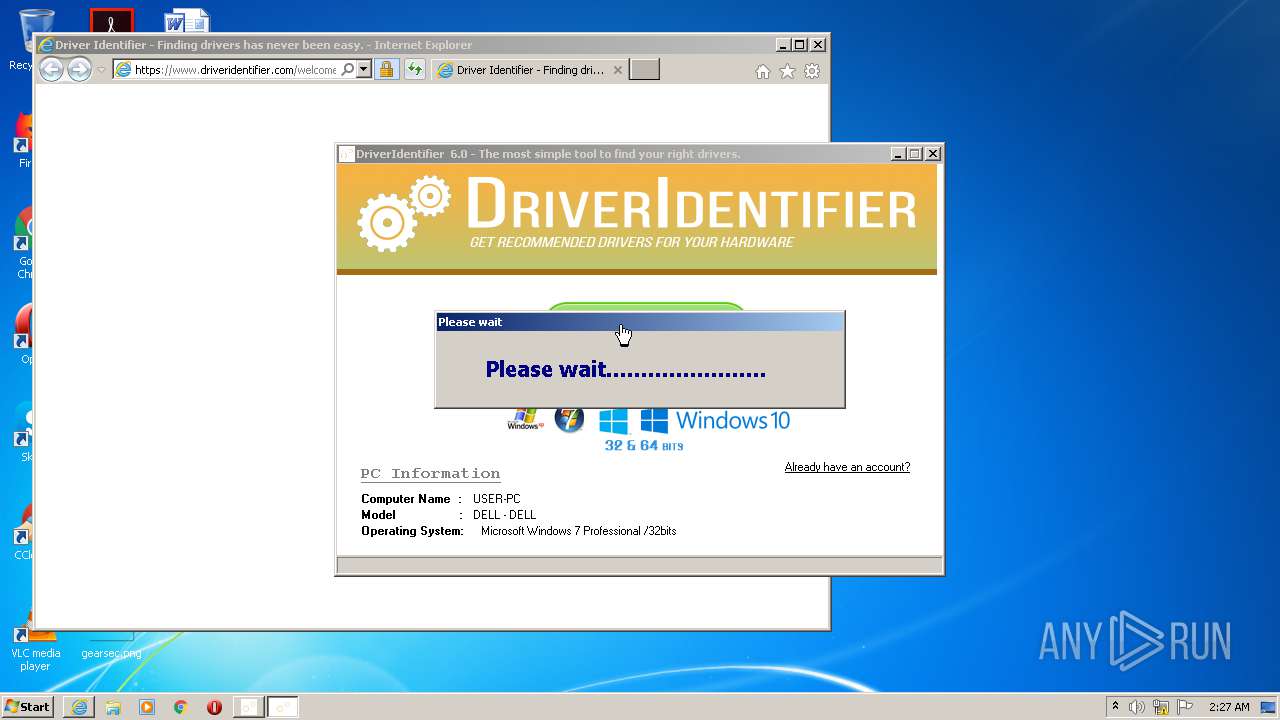Screen dimensions: 1280x720
Task: Click the DriverIdentifier gears logo
Action: point(404,212)
